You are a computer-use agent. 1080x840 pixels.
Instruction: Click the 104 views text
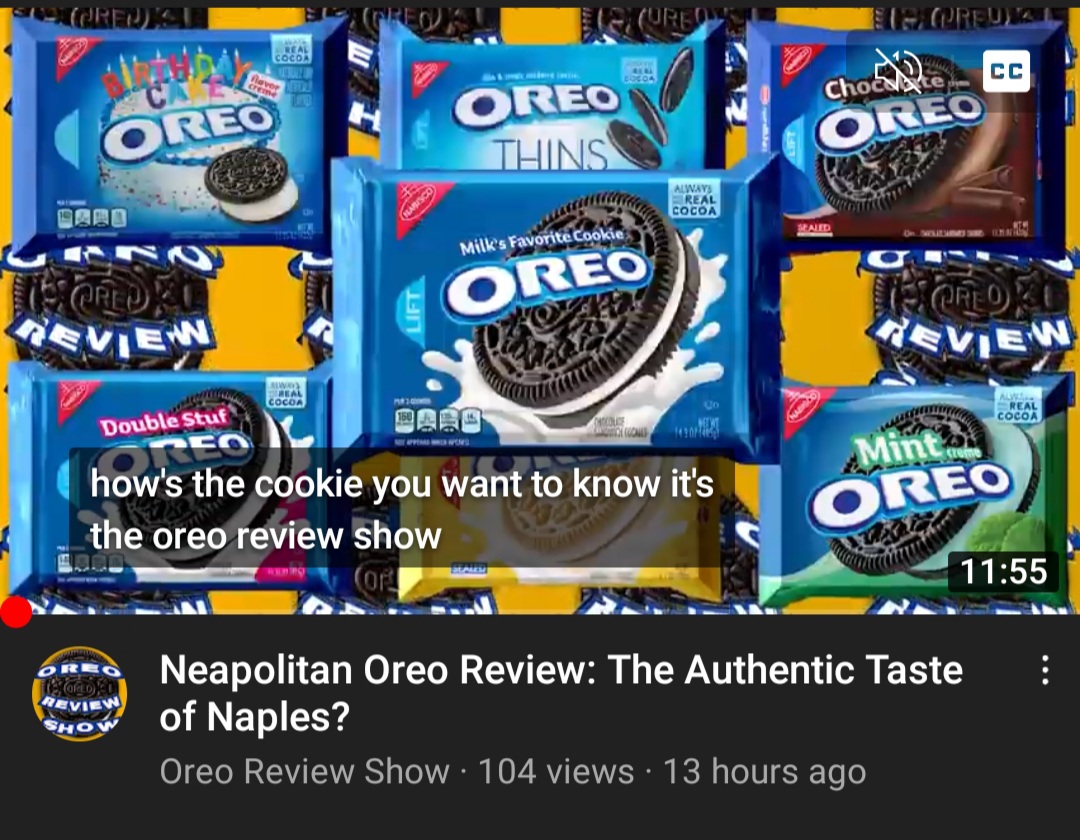556,771
